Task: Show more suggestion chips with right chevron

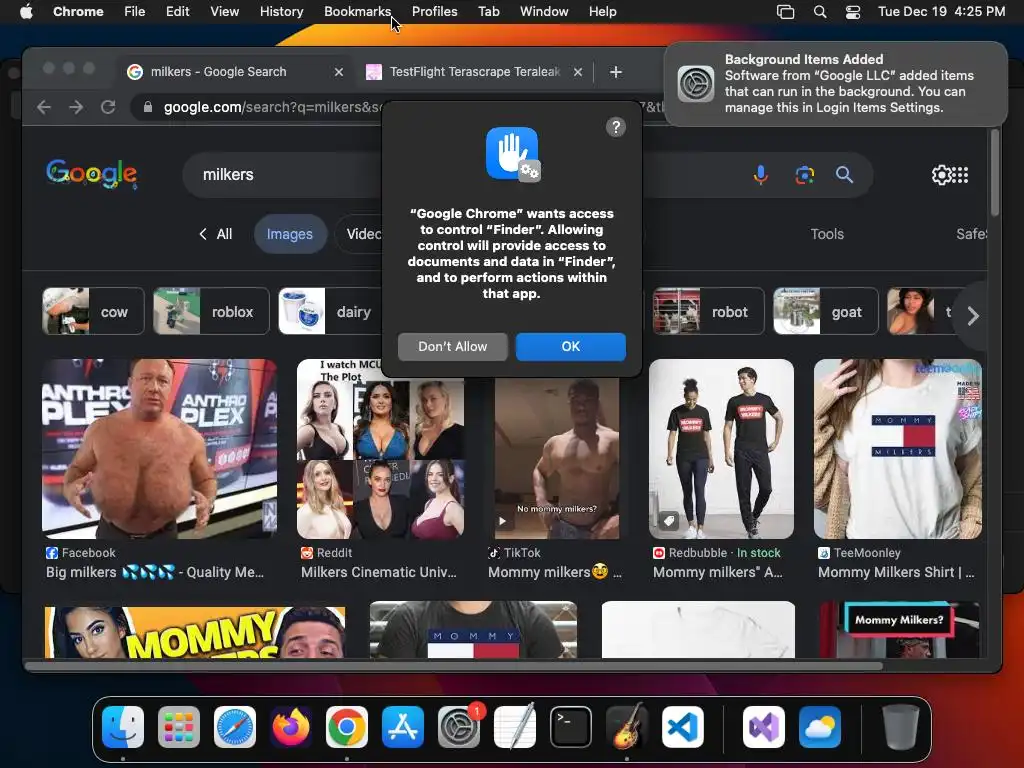Action: [x=972, y=316]
